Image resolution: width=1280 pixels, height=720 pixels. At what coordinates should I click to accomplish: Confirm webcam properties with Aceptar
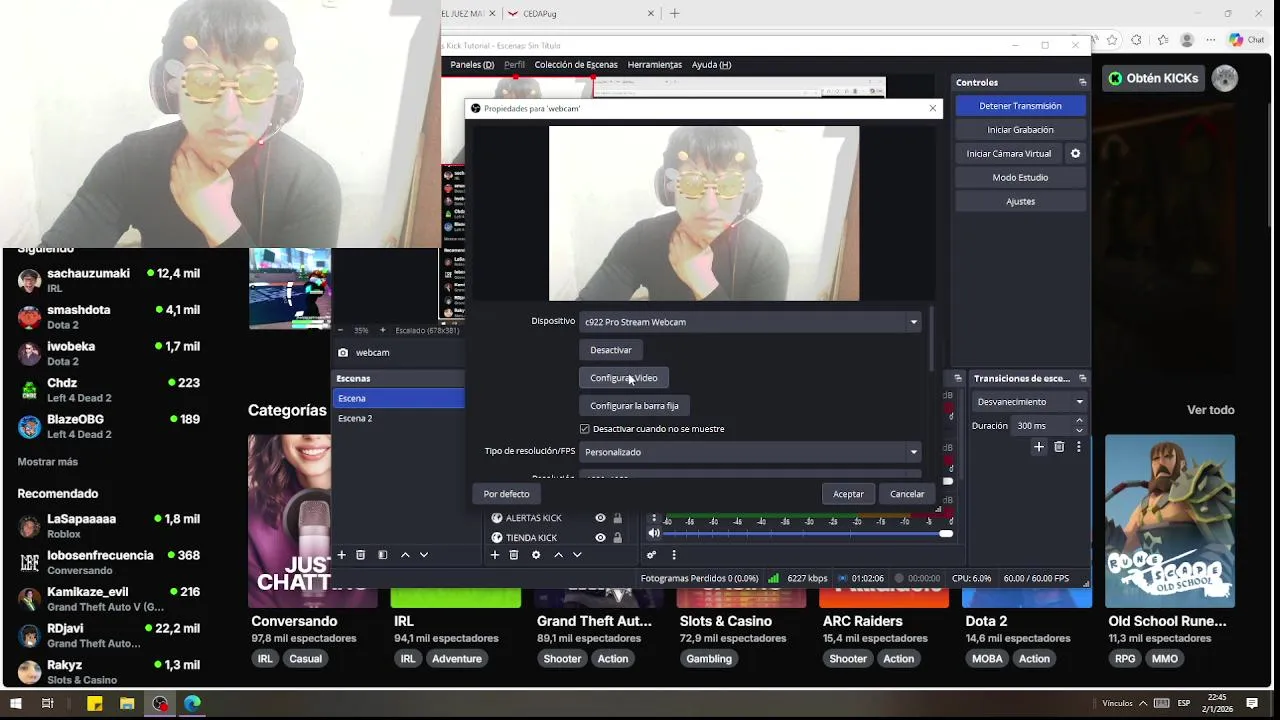tap(848, 494)
